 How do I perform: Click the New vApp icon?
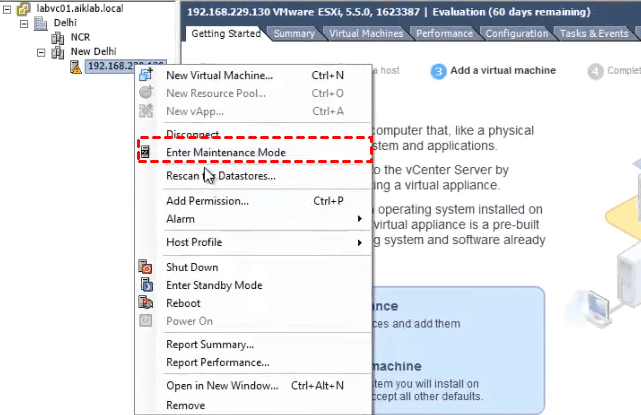point(146,111)
